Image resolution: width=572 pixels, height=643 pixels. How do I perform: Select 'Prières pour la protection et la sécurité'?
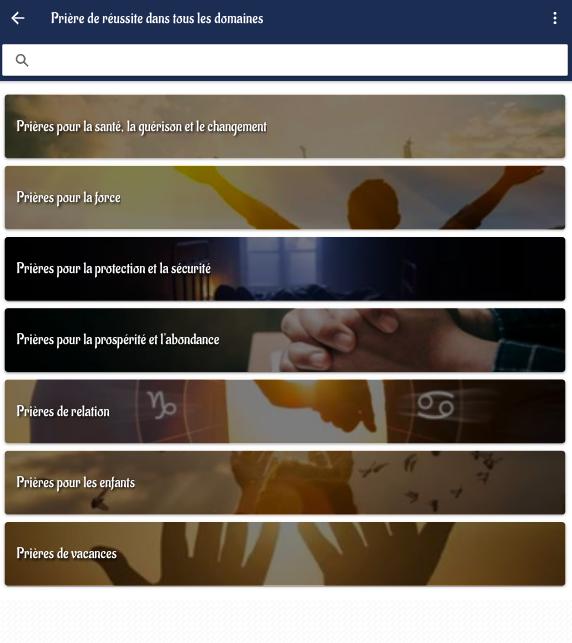[285, 269]
